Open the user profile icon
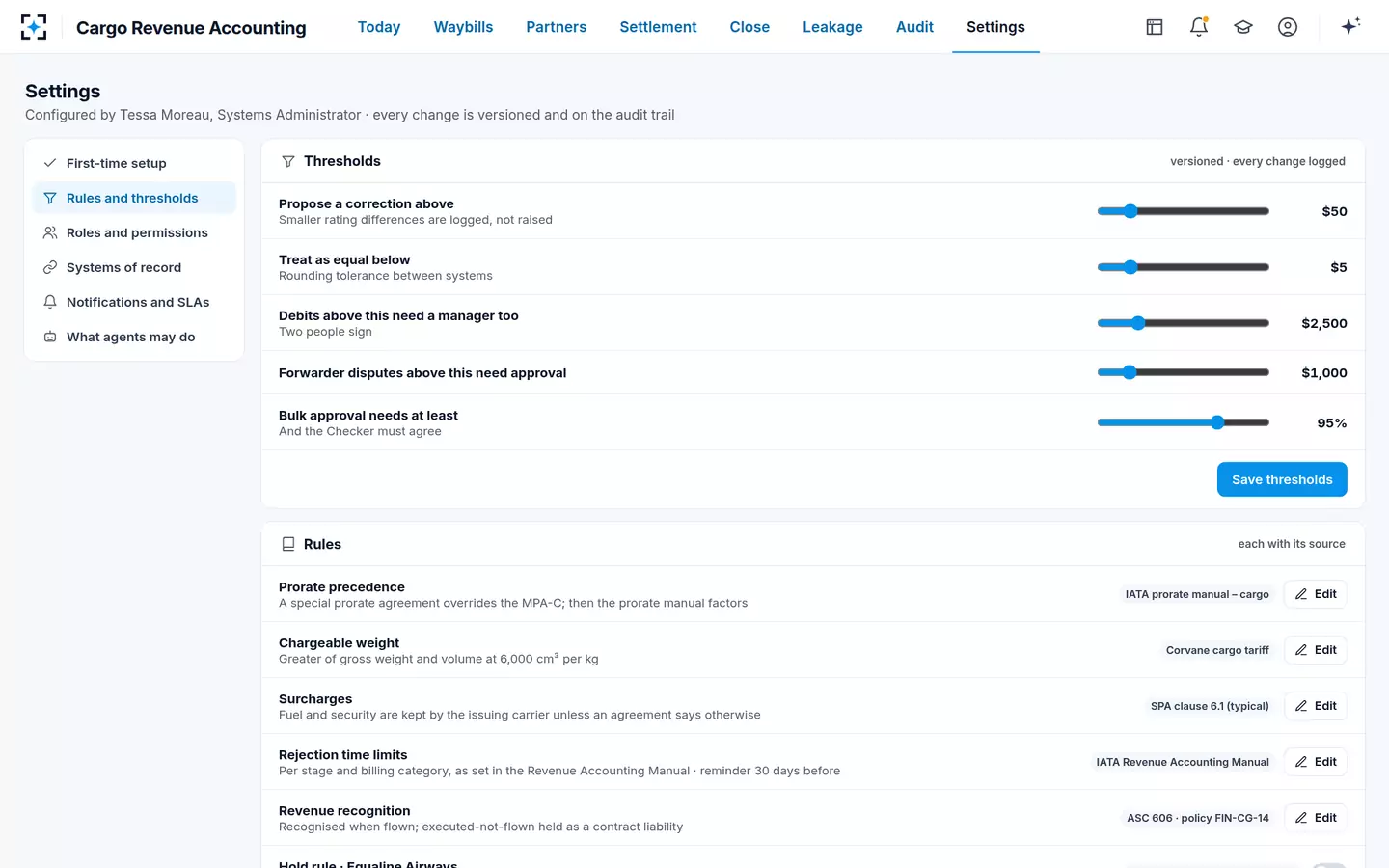Screen dimensions: 1389x868 (x=1288, y=27)
